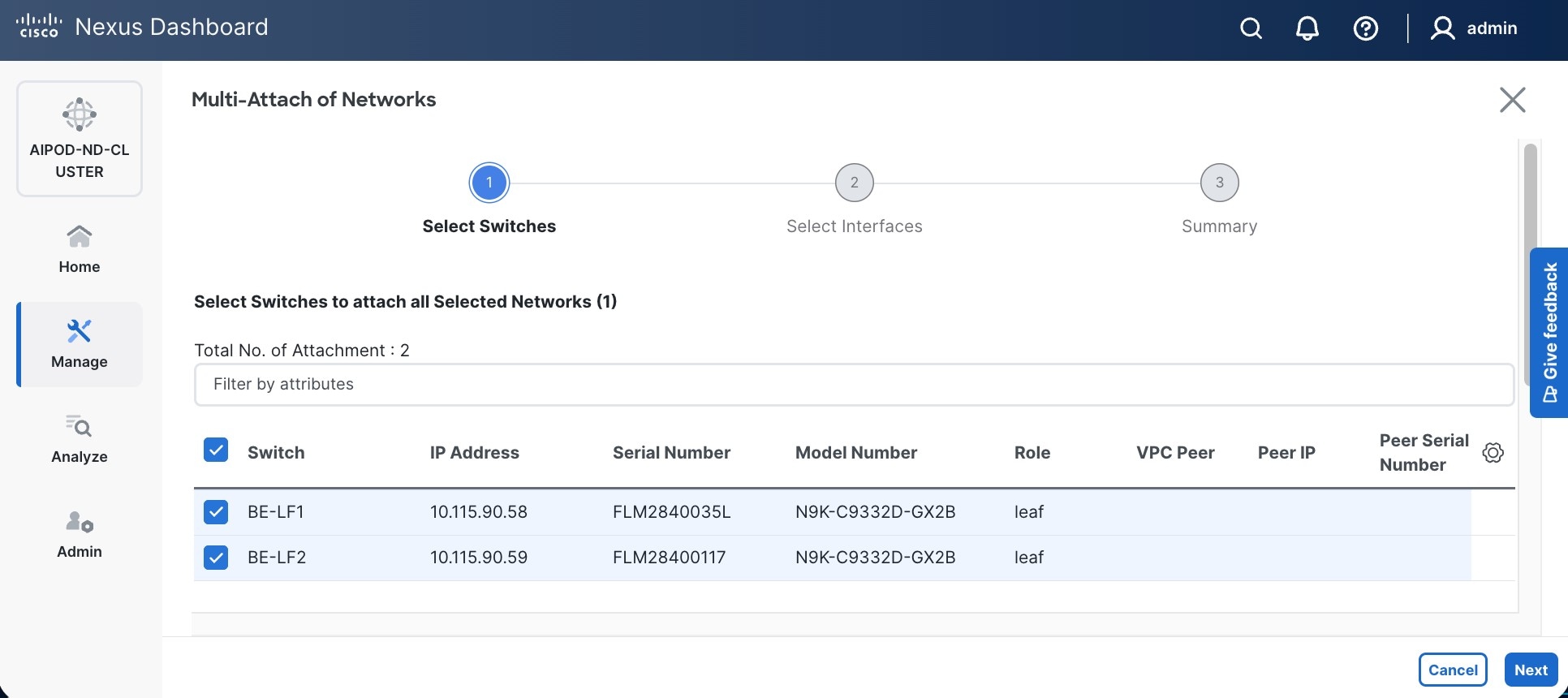Image resolution: width=1568 pixels, height=698 pixels.
Task: Open the help question mark icon
Action: [1365, 29]
